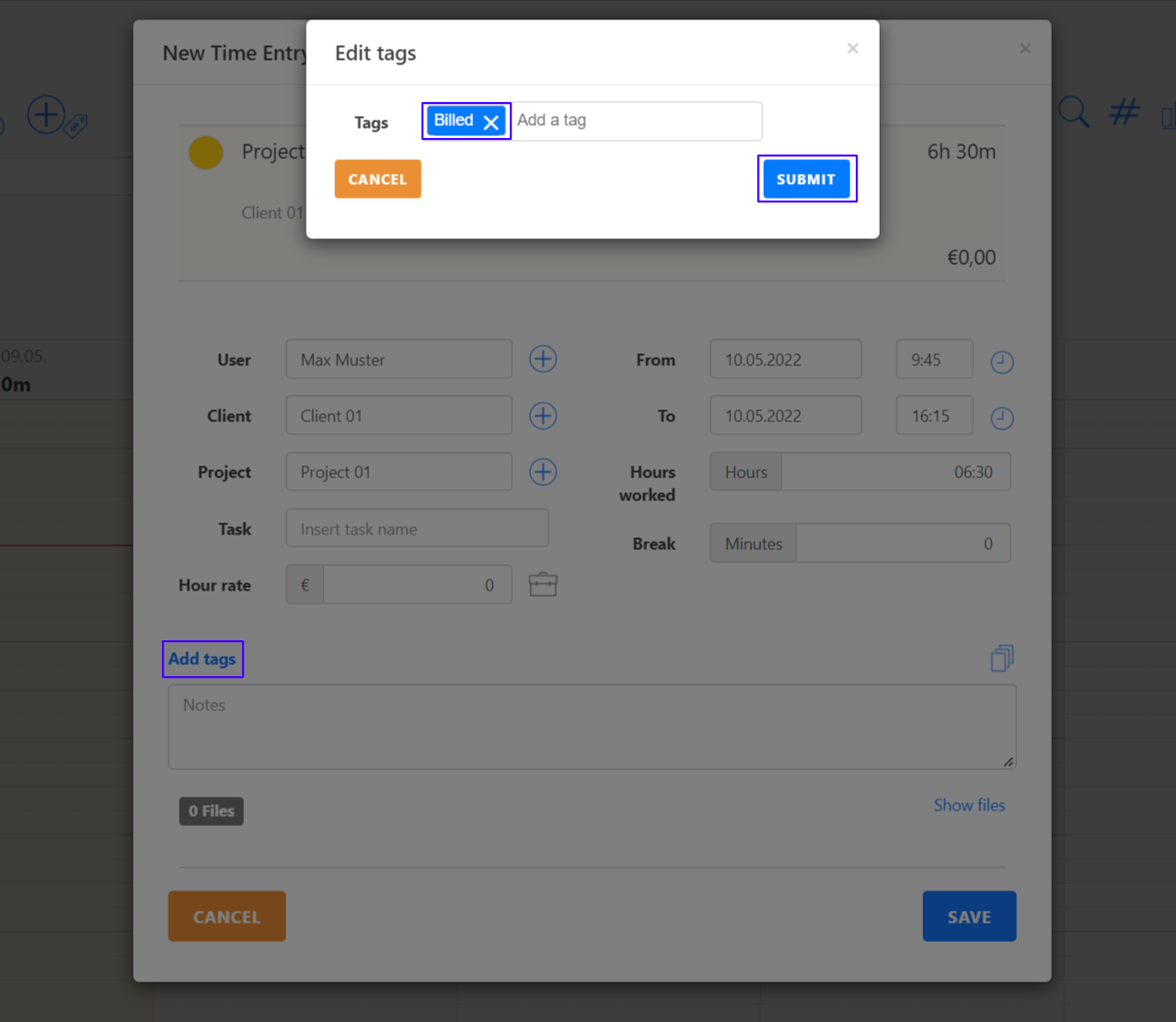Click the Client field Client 01
Image resolution: width=1176 pixels, height=1022 pixels.
coord(399,416)
